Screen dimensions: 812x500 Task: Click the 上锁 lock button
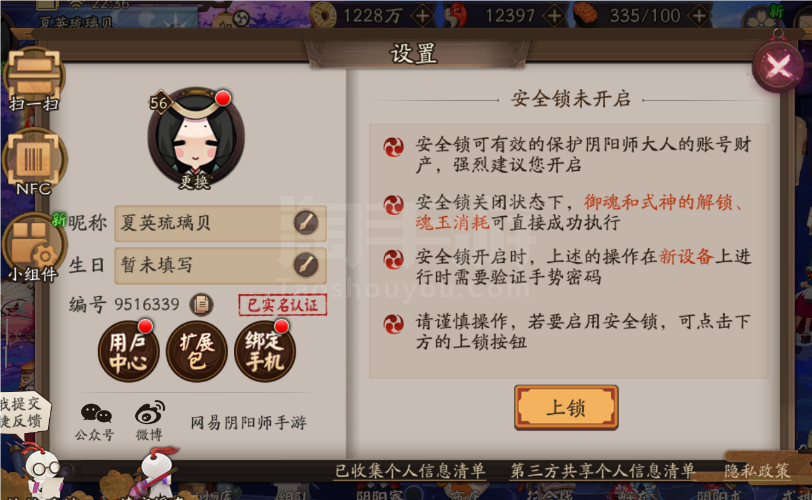pos(566,407)
